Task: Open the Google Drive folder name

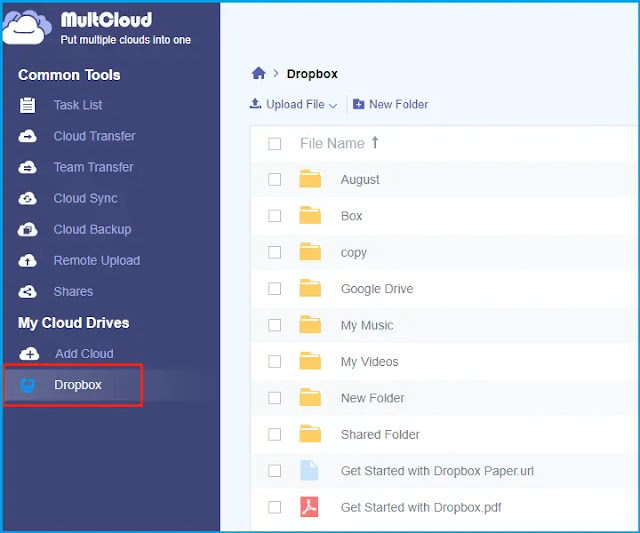Action: coord(377,289)
